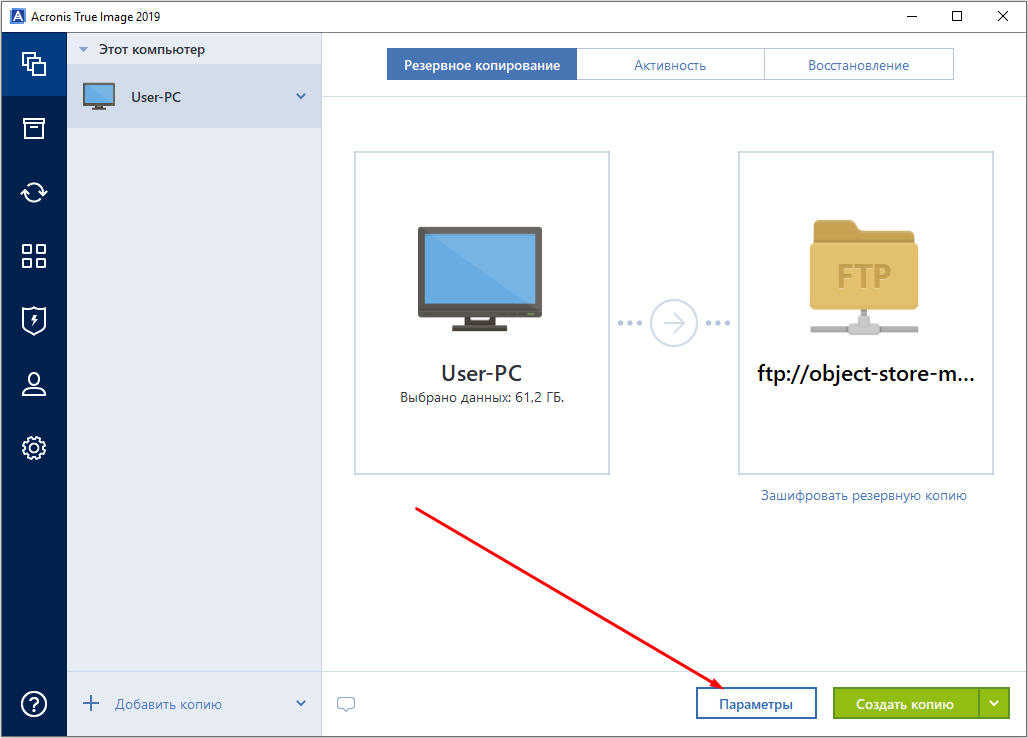Click the comment bubble icon
The width and height of the screenshot is (1028, 738).
tap(346, 704)
